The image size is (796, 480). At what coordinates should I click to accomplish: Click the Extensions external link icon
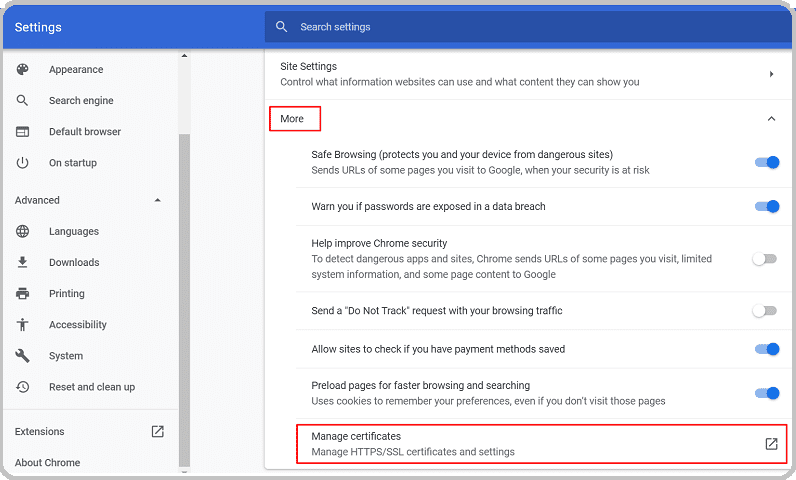point(157,431)
